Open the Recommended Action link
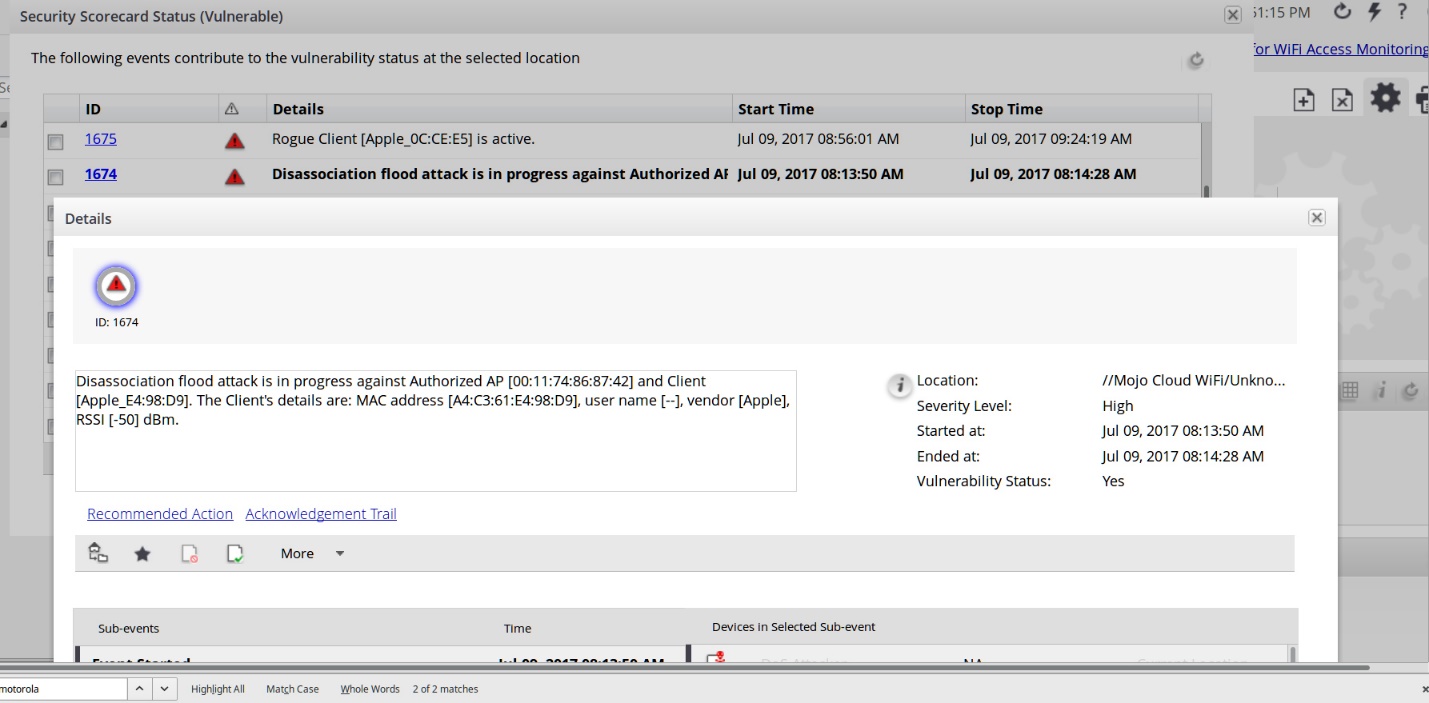The width and height of the screenshot is (1429, 703). pos(160,514)
